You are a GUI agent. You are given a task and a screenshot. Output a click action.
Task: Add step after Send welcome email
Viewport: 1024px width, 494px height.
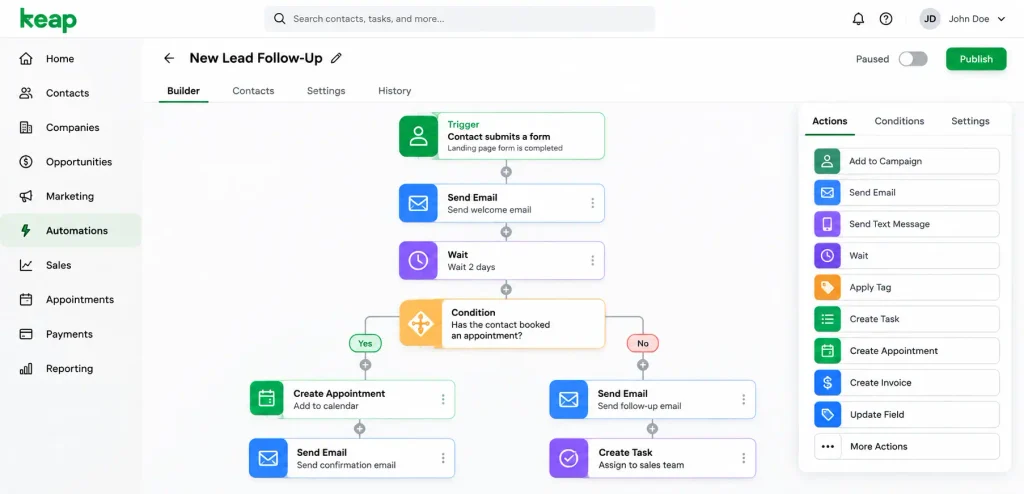pyautogui.click(x=505, y=232)
